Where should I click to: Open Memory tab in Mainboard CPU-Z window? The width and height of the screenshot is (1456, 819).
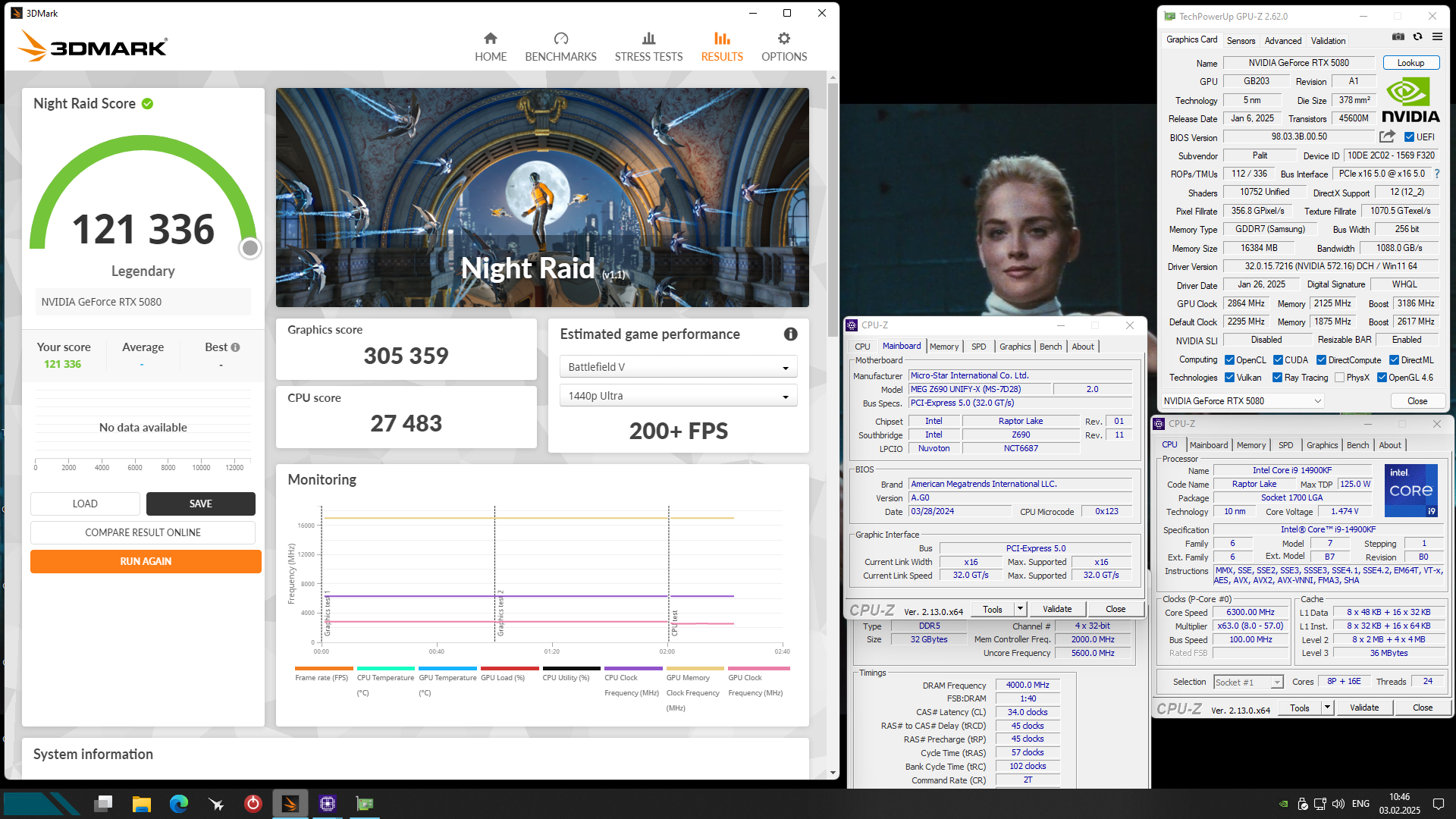tap(944, 347)
